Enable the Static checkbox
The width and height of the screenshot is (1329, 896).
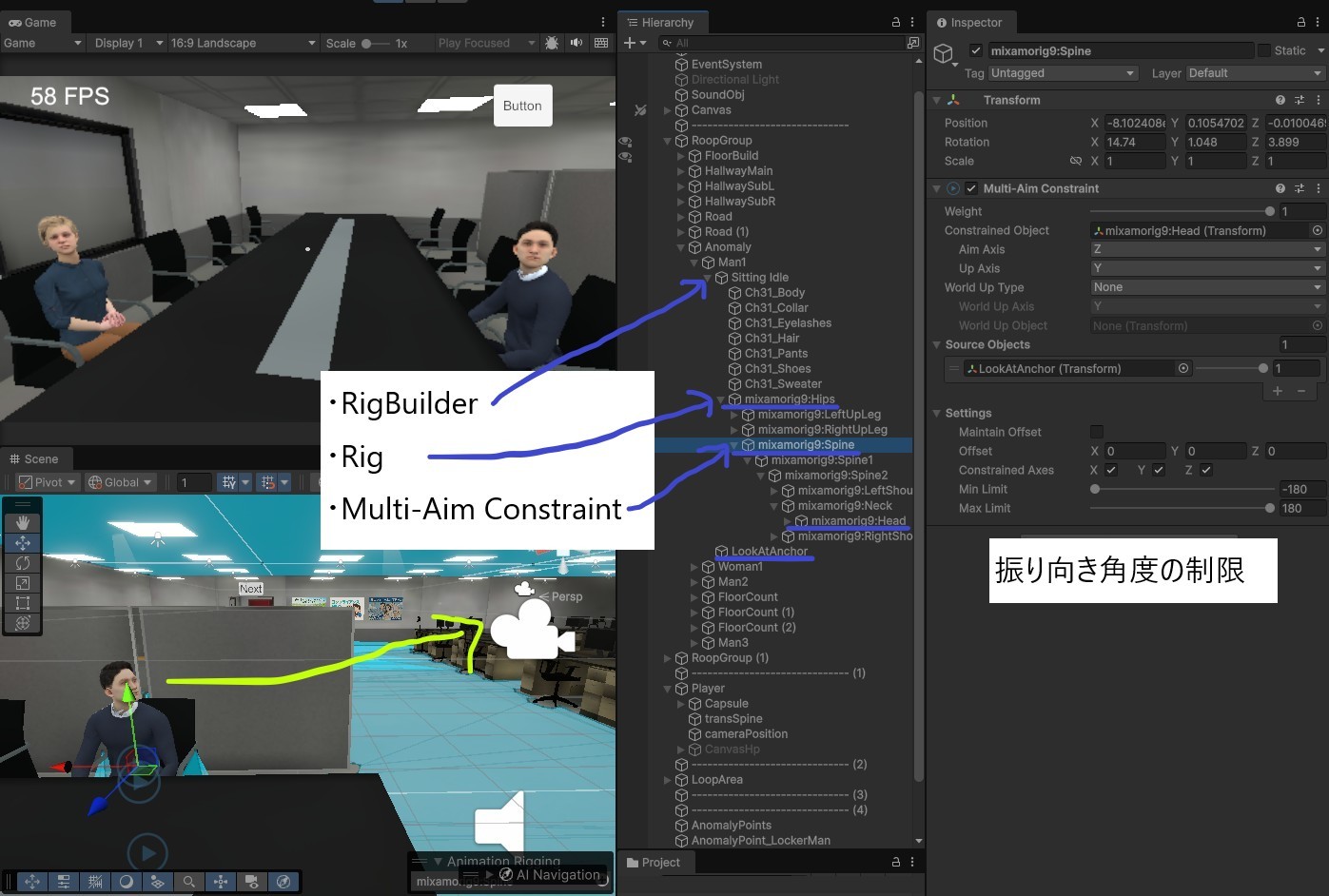(1264, 50)
